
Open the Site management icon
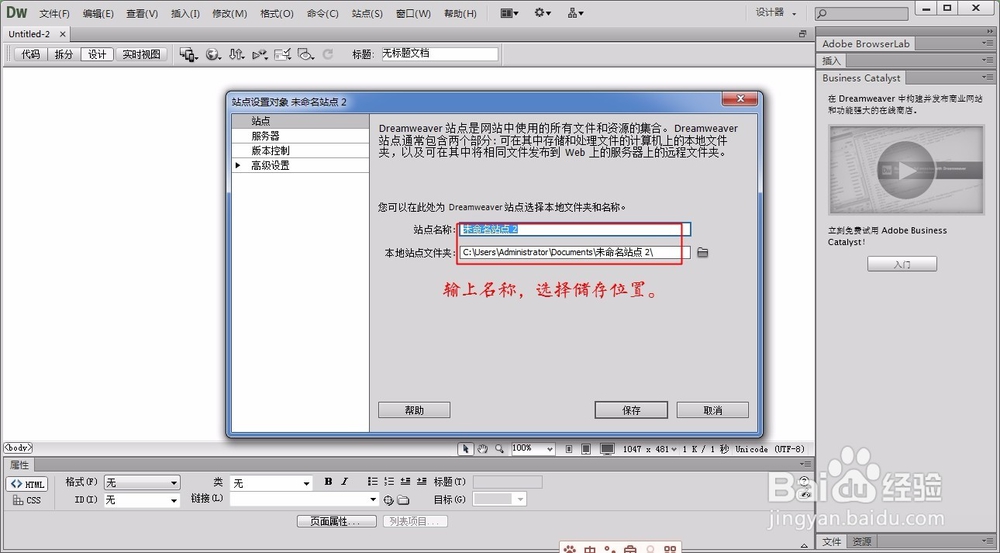coord(575,13)
